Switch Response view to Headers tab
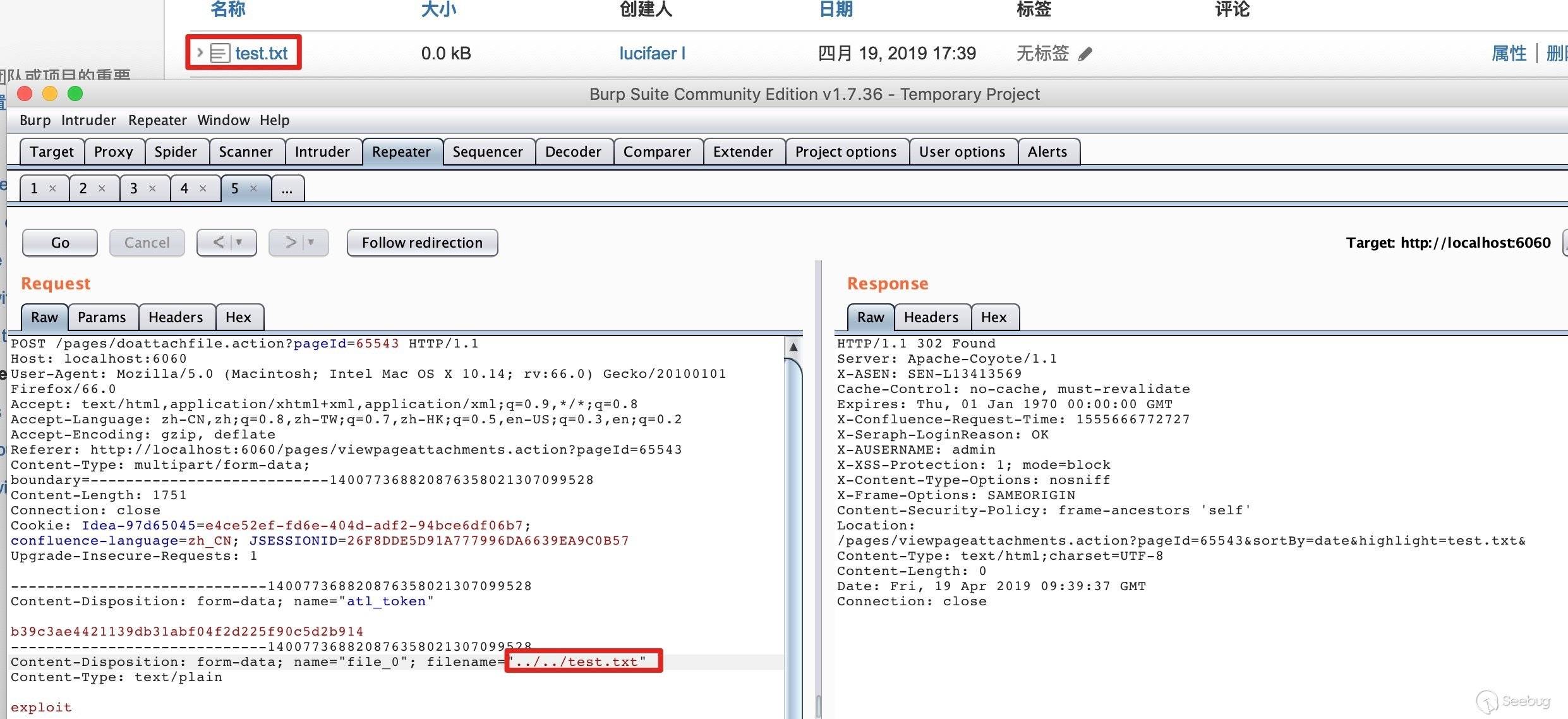Screen dimensions: 1568x719 pos(931,317)
